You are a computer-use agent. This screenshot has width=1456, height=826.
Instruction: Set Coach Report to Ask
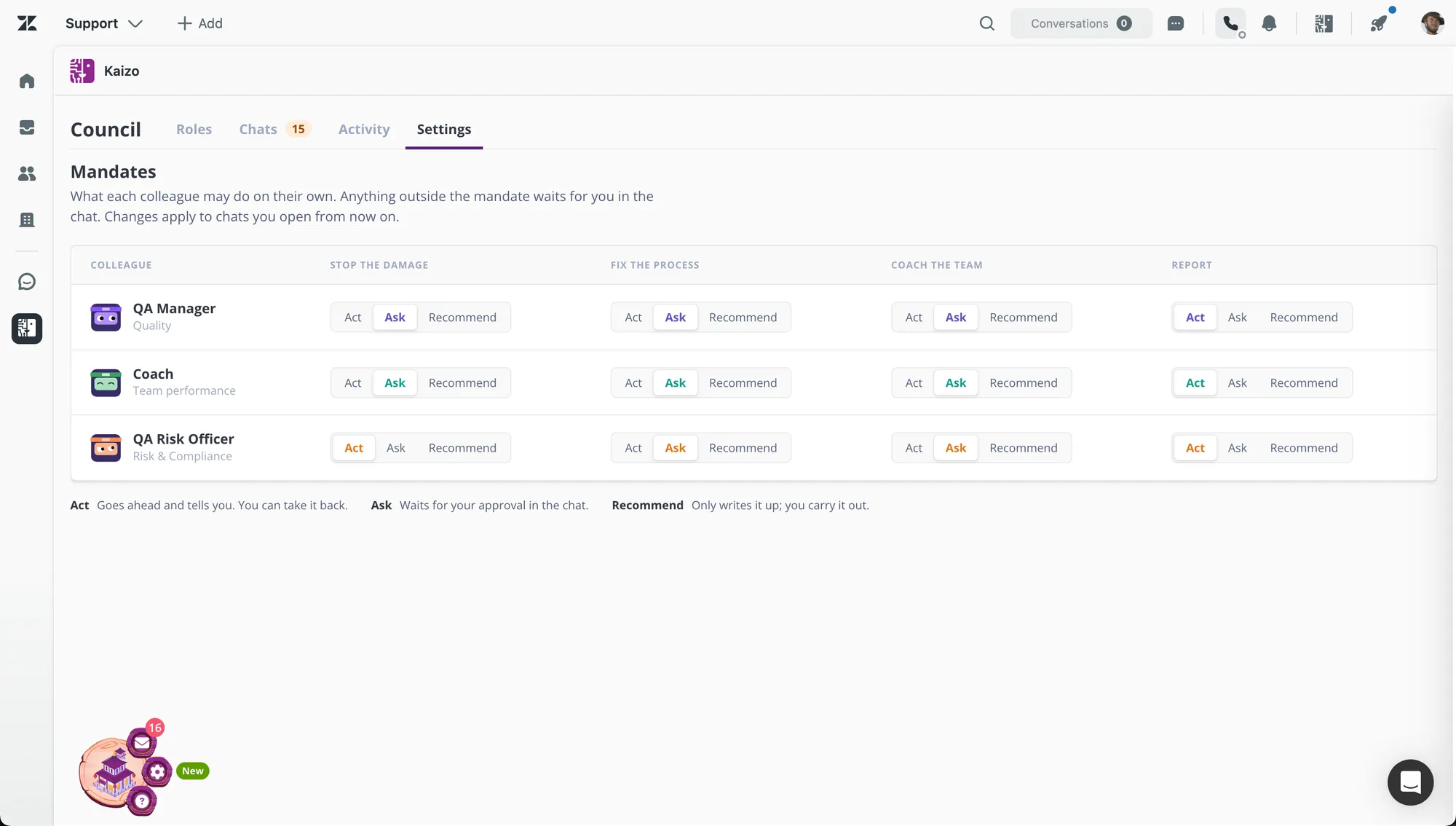tap(1237, 383)
